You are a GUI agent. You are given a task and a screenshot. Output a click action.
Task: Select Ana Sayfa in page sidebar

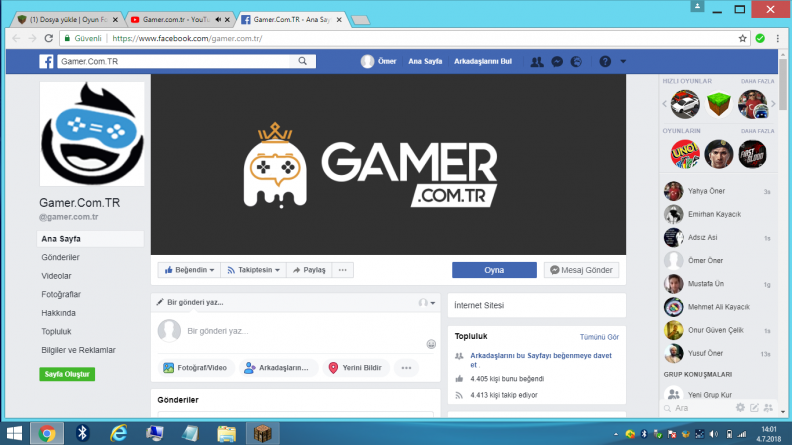[x=90, y=239]
